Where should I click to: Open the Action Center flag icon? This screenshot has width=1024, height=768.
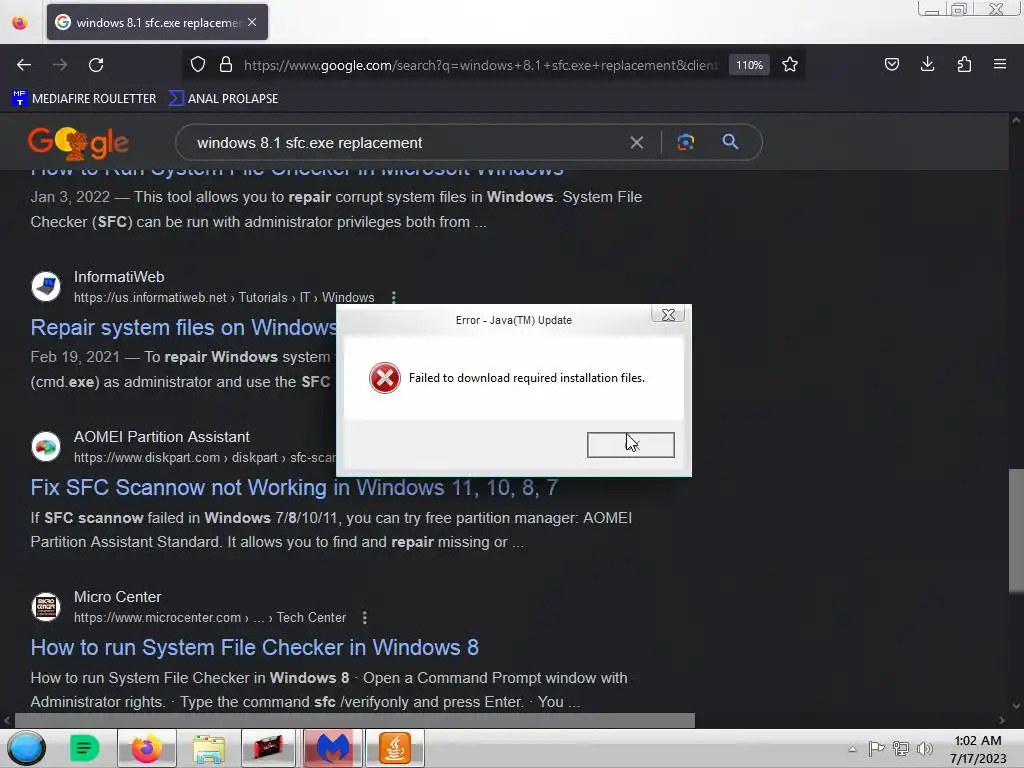pos(876,748)
